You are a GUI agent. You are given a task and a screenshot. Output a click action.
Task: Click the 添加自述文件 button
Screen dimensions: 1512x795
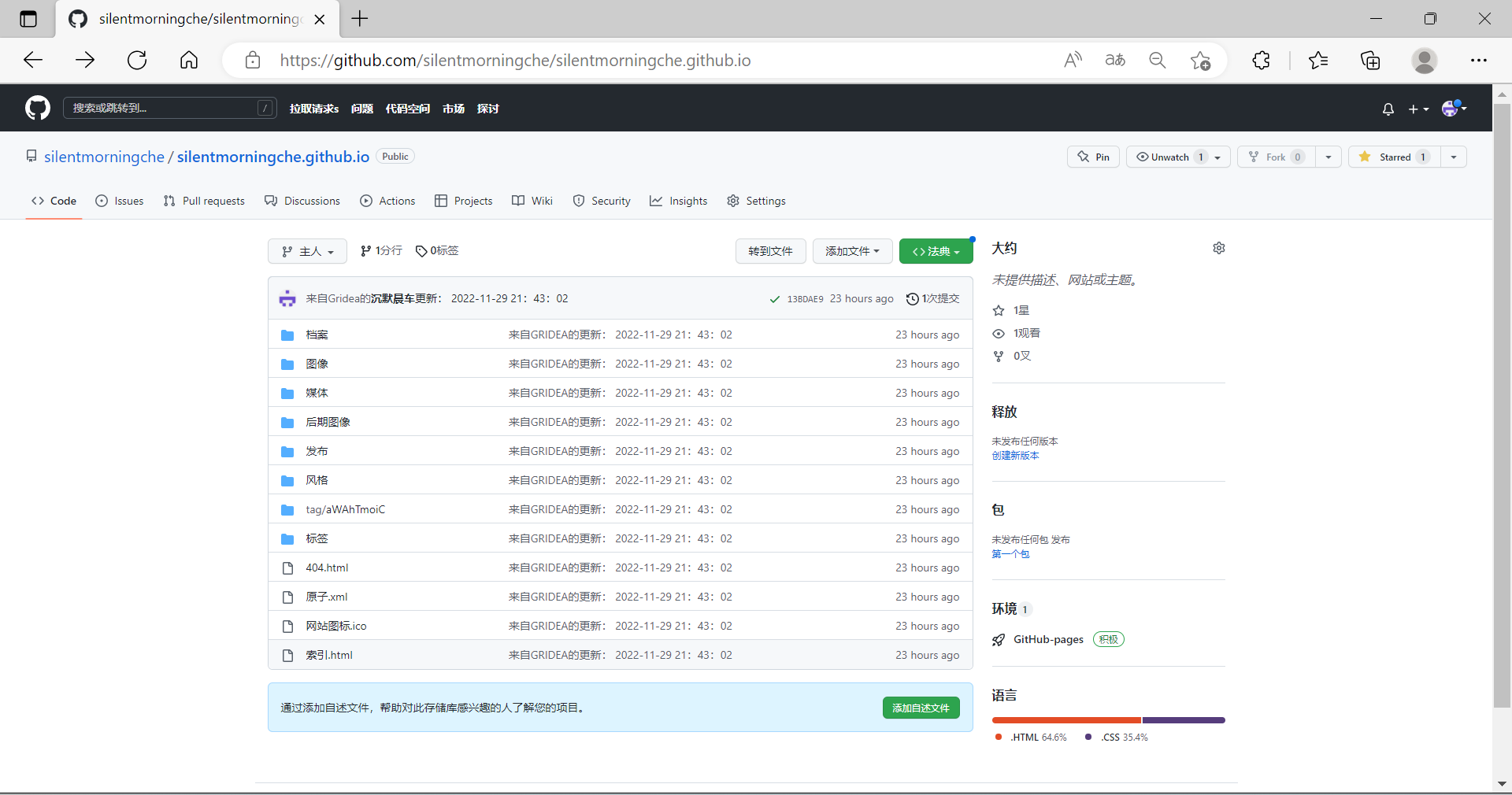[921, 708]
